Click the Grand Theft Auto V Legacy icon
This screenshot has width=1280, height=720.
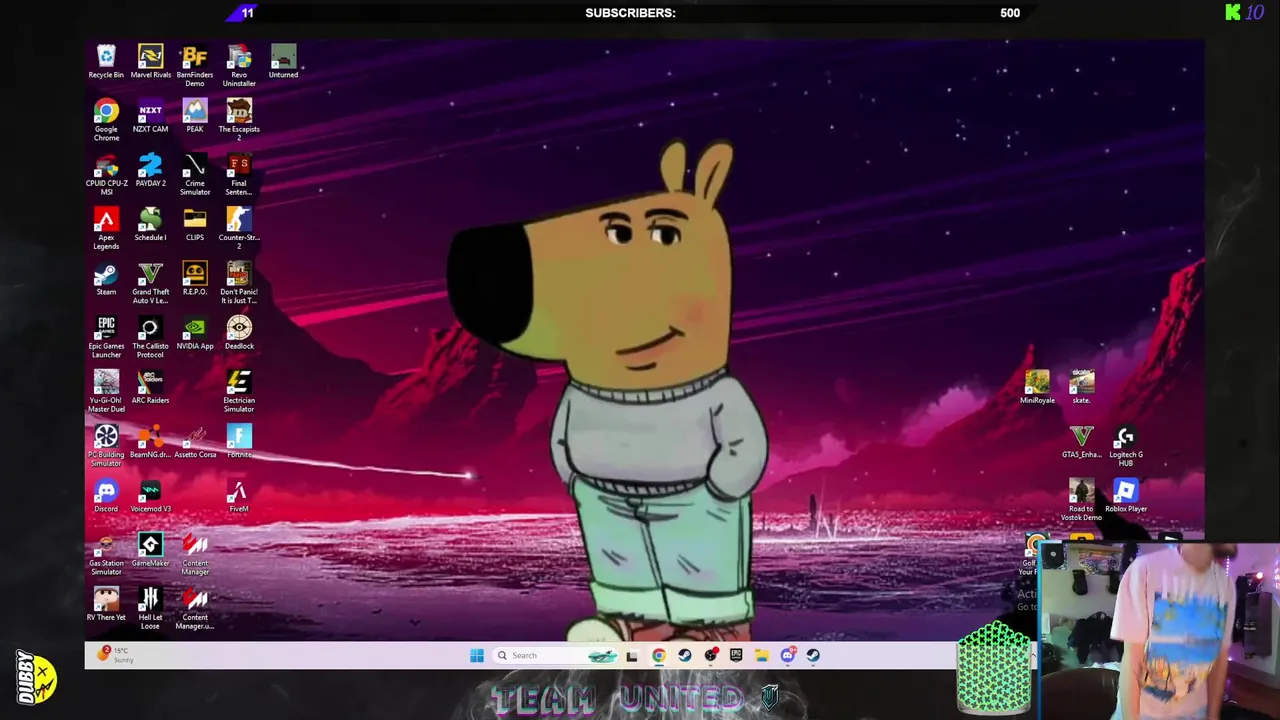point(150,282)
